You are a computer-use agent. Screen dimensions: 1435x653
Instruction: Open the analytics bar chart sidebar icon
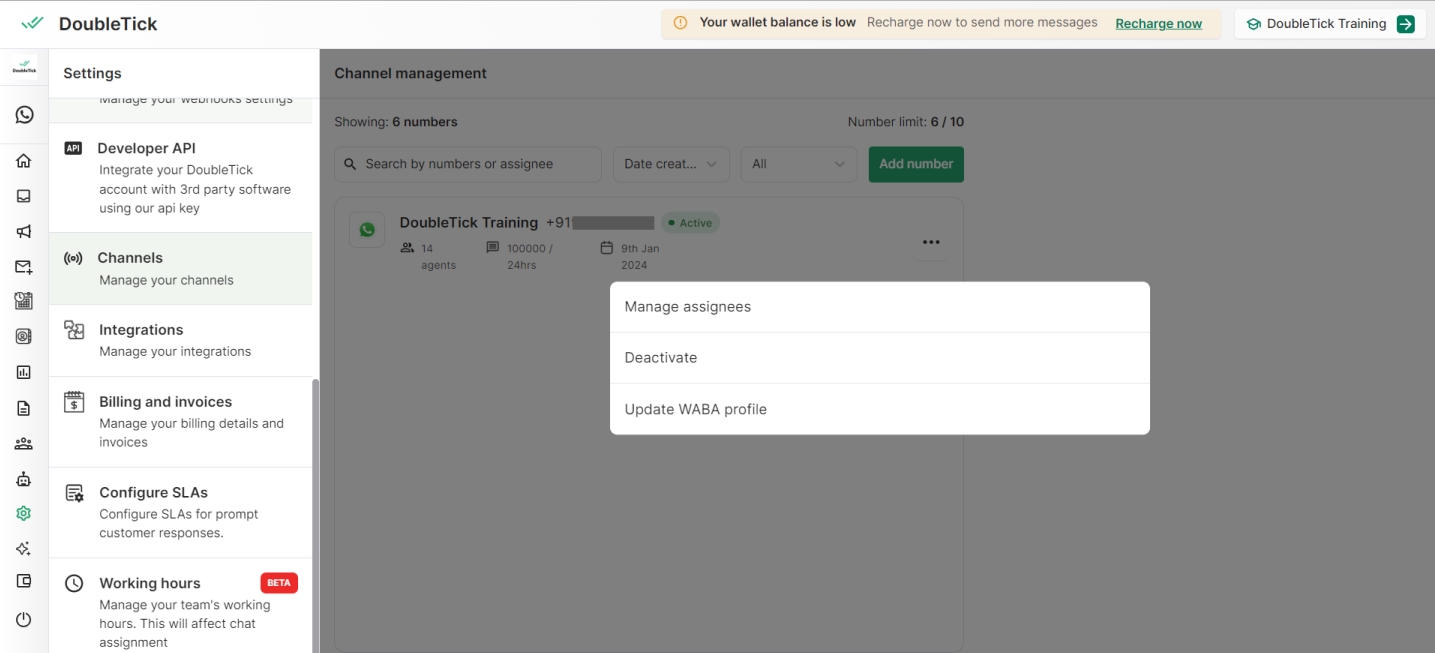pos(24,372)
